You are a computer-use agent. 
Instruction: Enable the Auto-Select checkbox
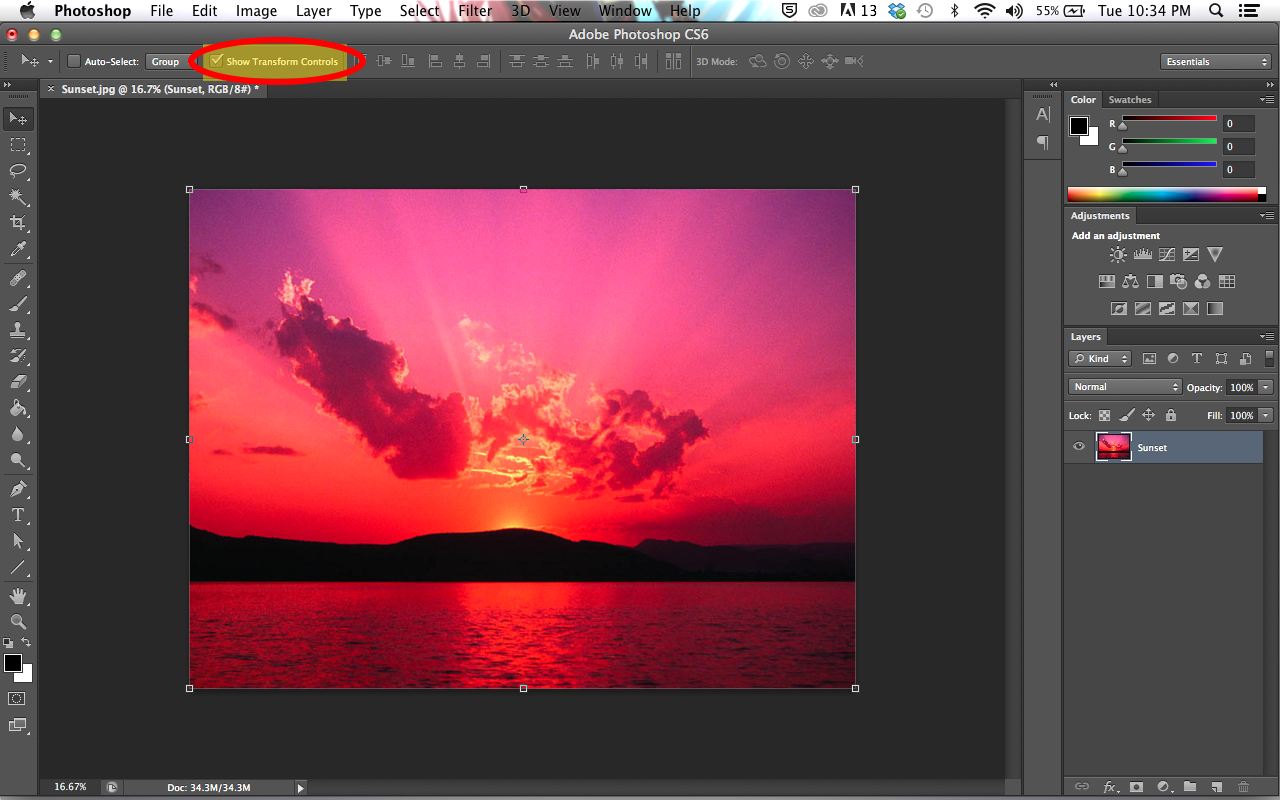click(x=73, y=61)
